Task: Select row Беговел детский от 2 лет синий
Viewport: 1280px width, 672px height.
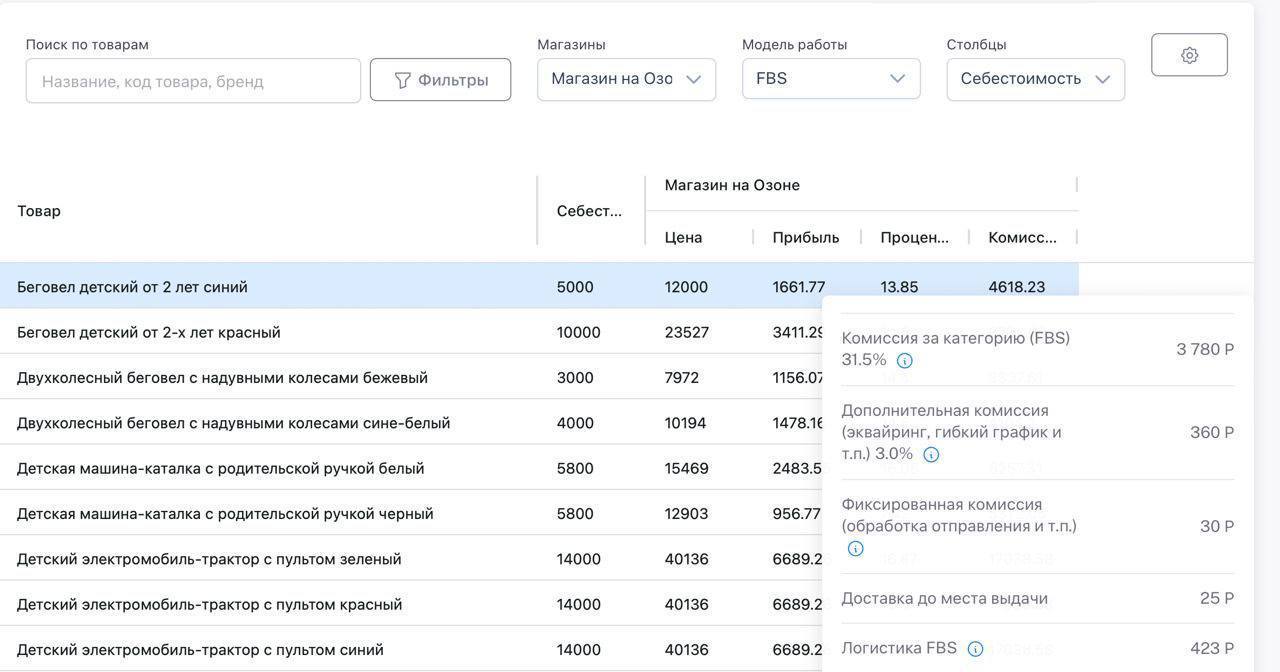Action: click(x=539, y=287)
